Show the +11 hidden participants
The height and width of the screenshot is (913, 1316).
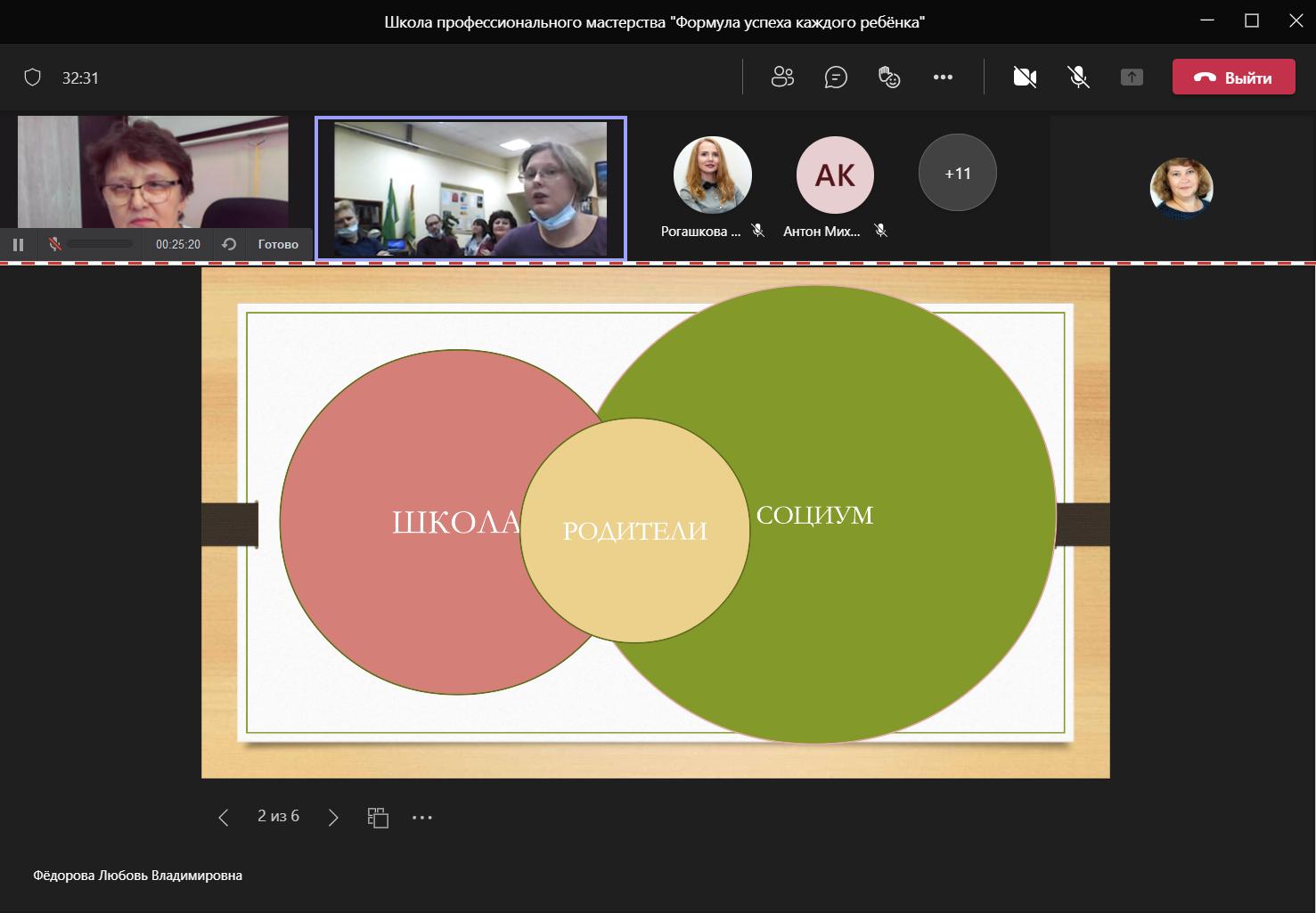(957, 173)
